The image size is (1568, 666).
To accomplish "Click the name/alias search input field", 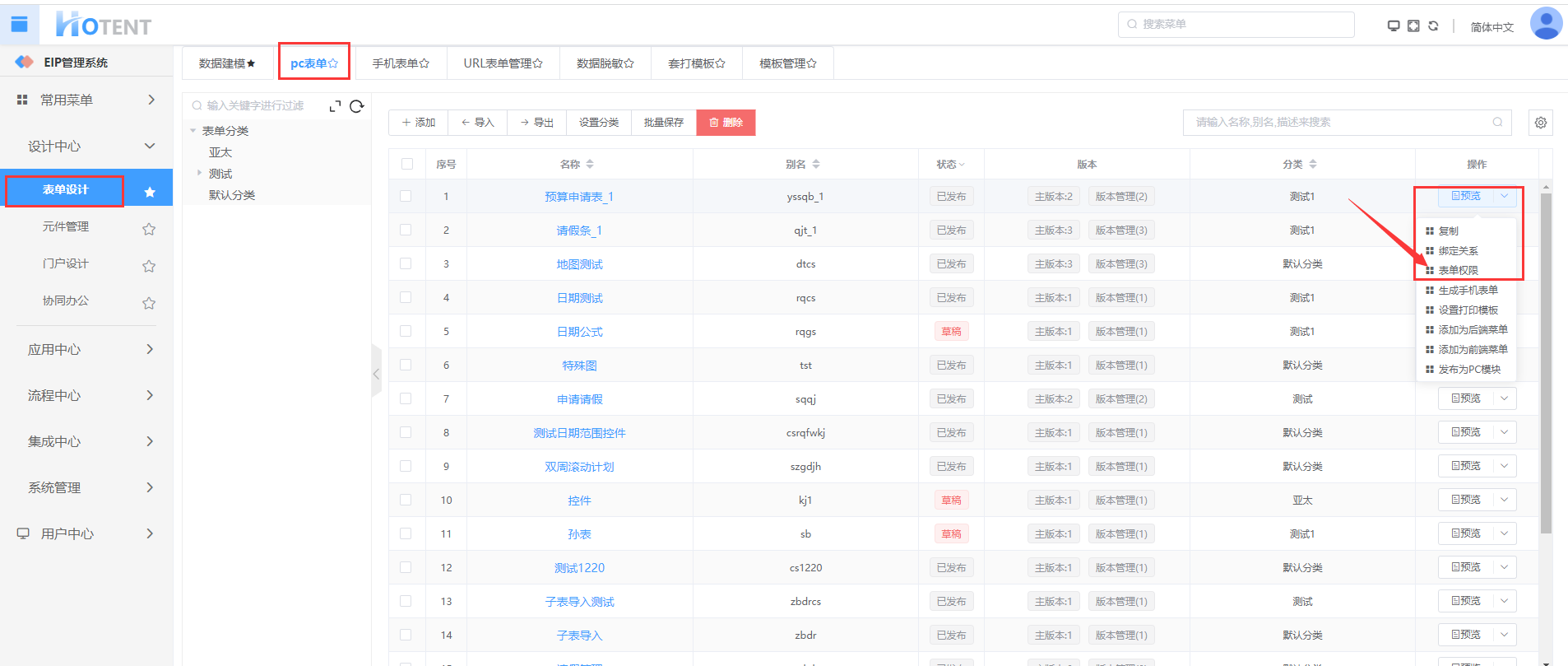I will click(x=1341, y=123).
